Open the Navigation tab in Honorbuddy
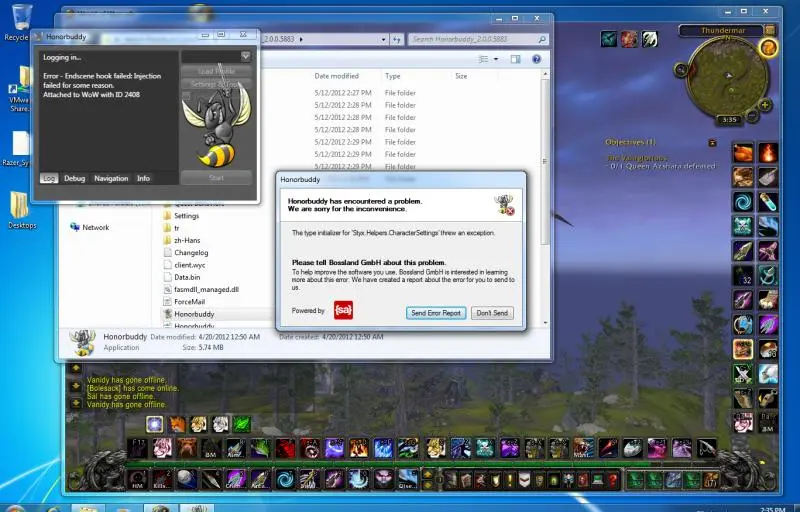The height and width of the screenshot is (512, 800). tap(111, 178)
